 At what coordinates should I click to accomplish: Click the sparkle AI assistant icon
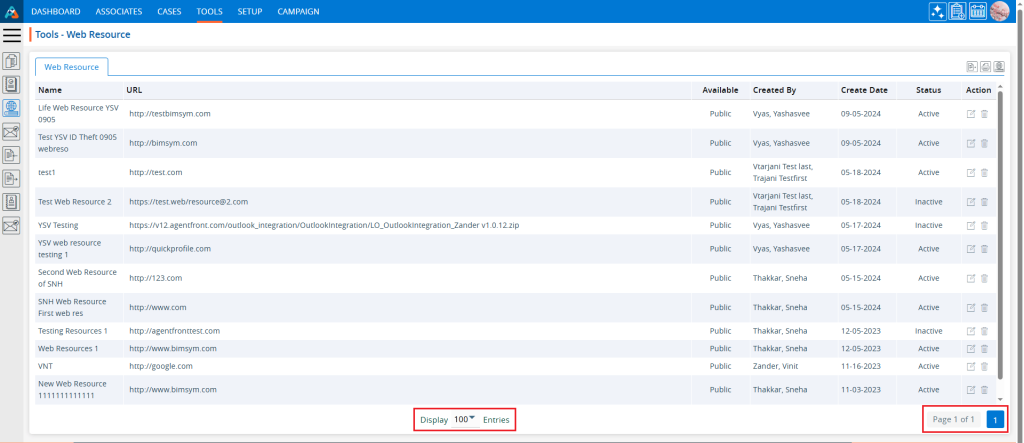pos(935,11)
